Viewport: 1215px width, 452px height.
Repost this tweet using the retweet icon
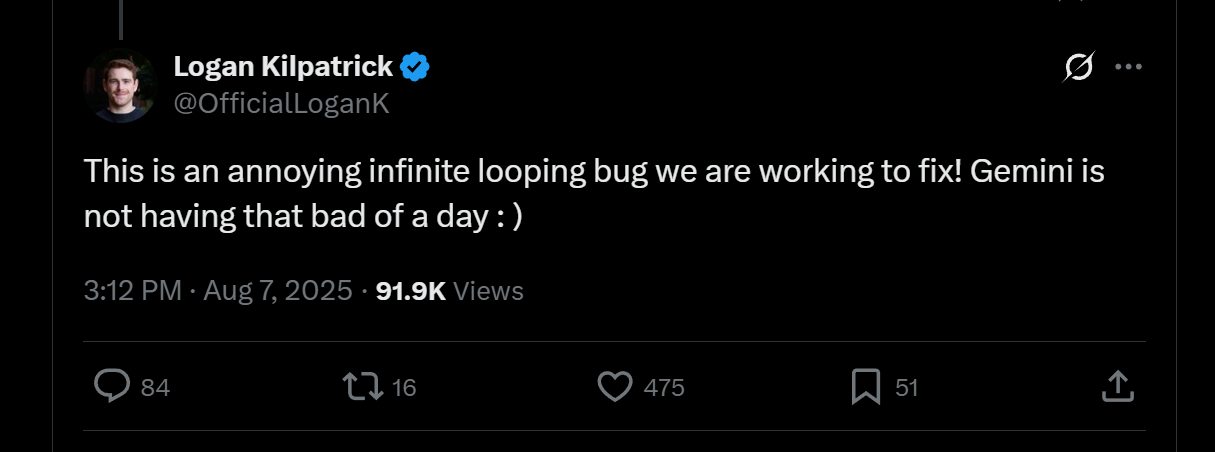click(362, 386)
